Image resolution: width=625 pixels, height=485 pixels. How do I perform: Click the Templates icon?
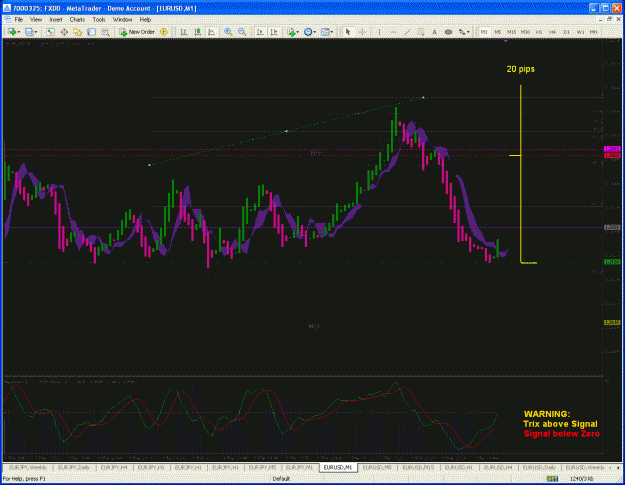(325, 32)
